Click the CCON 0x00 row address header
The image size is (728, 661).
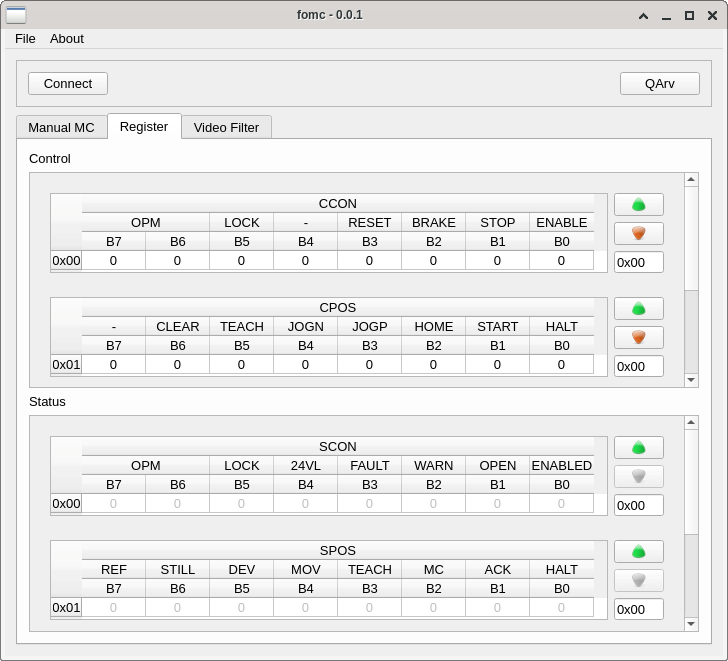coord(66,260)
